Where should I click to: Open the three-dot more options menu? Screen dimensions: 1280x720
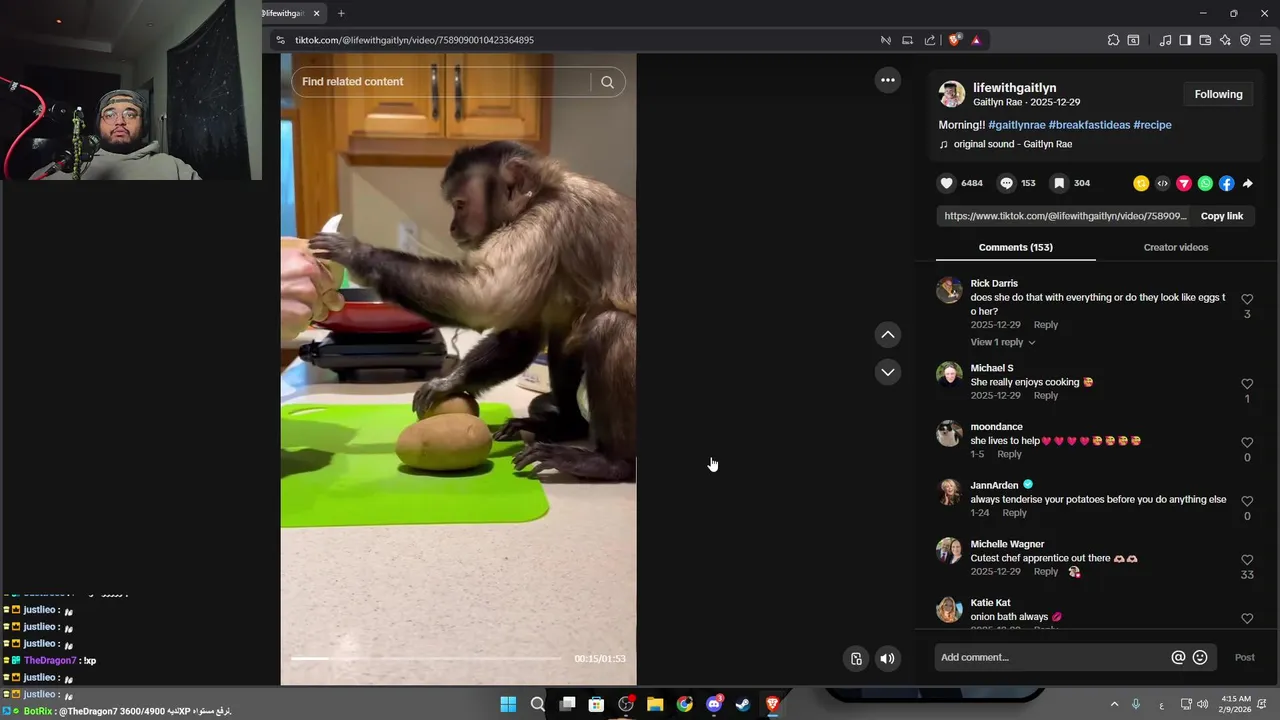click(887, 80)
